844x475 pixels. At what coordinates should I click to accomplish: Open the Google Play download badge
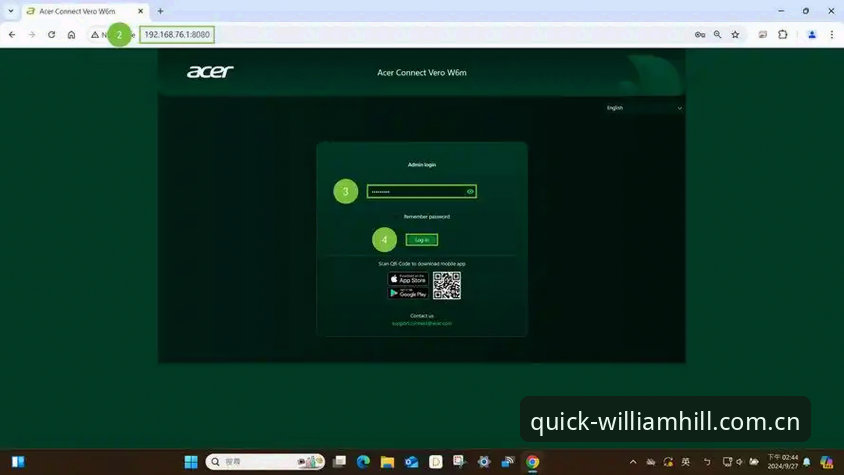408,293
